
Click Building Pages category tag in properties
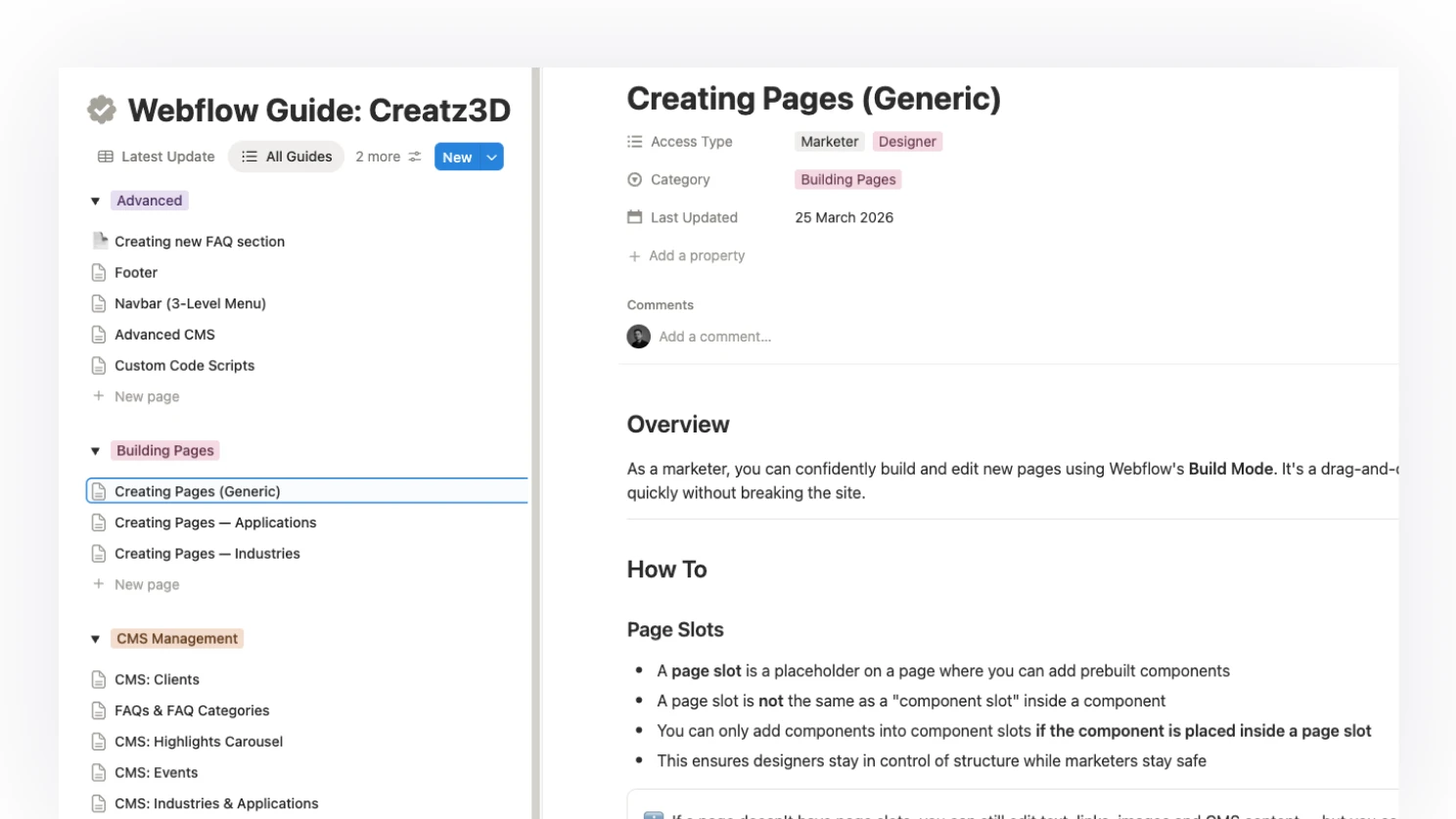pyautogui.click(x=848, y=180)
